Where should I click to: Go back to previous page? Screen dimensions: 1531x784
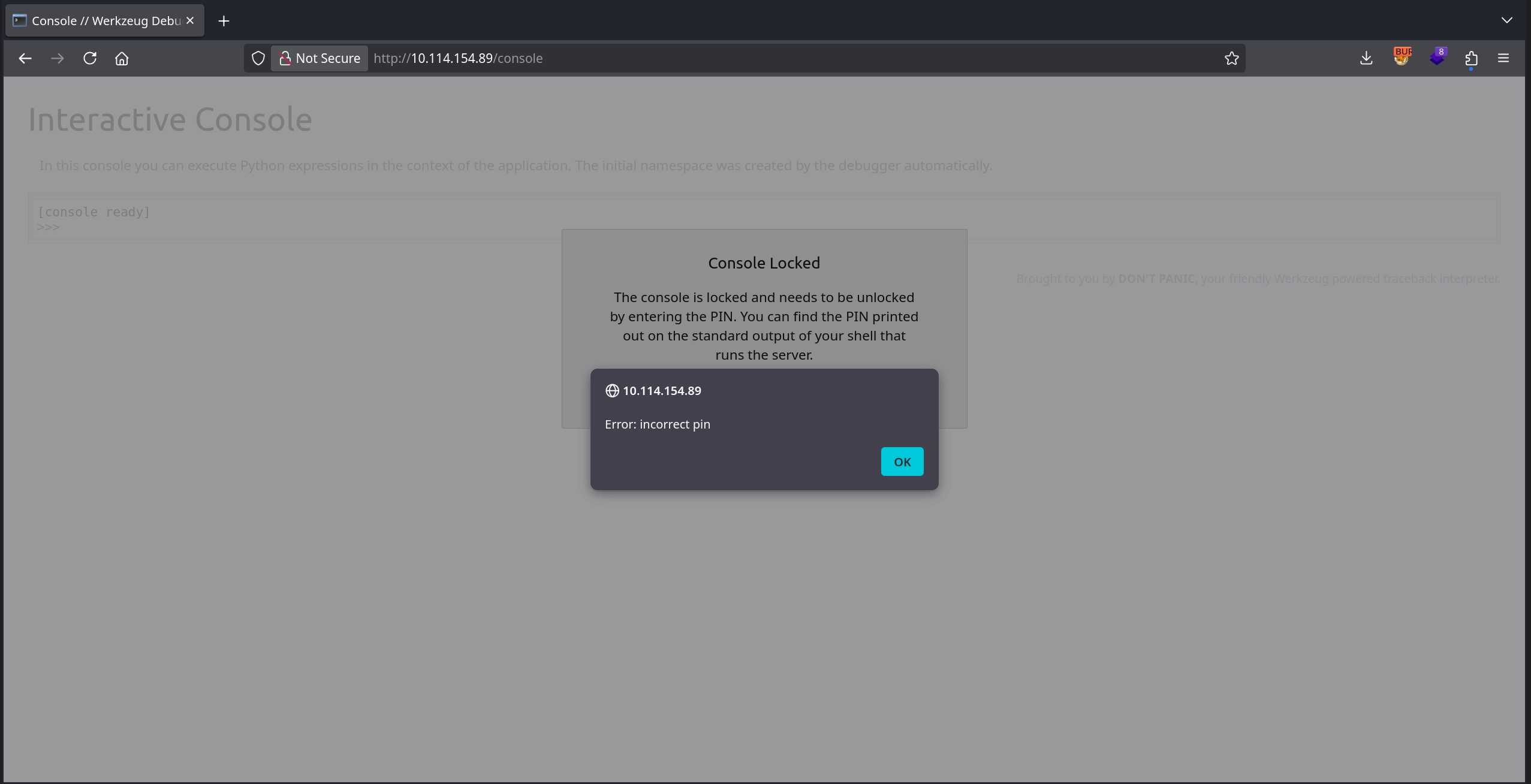(x=25, y=58)
